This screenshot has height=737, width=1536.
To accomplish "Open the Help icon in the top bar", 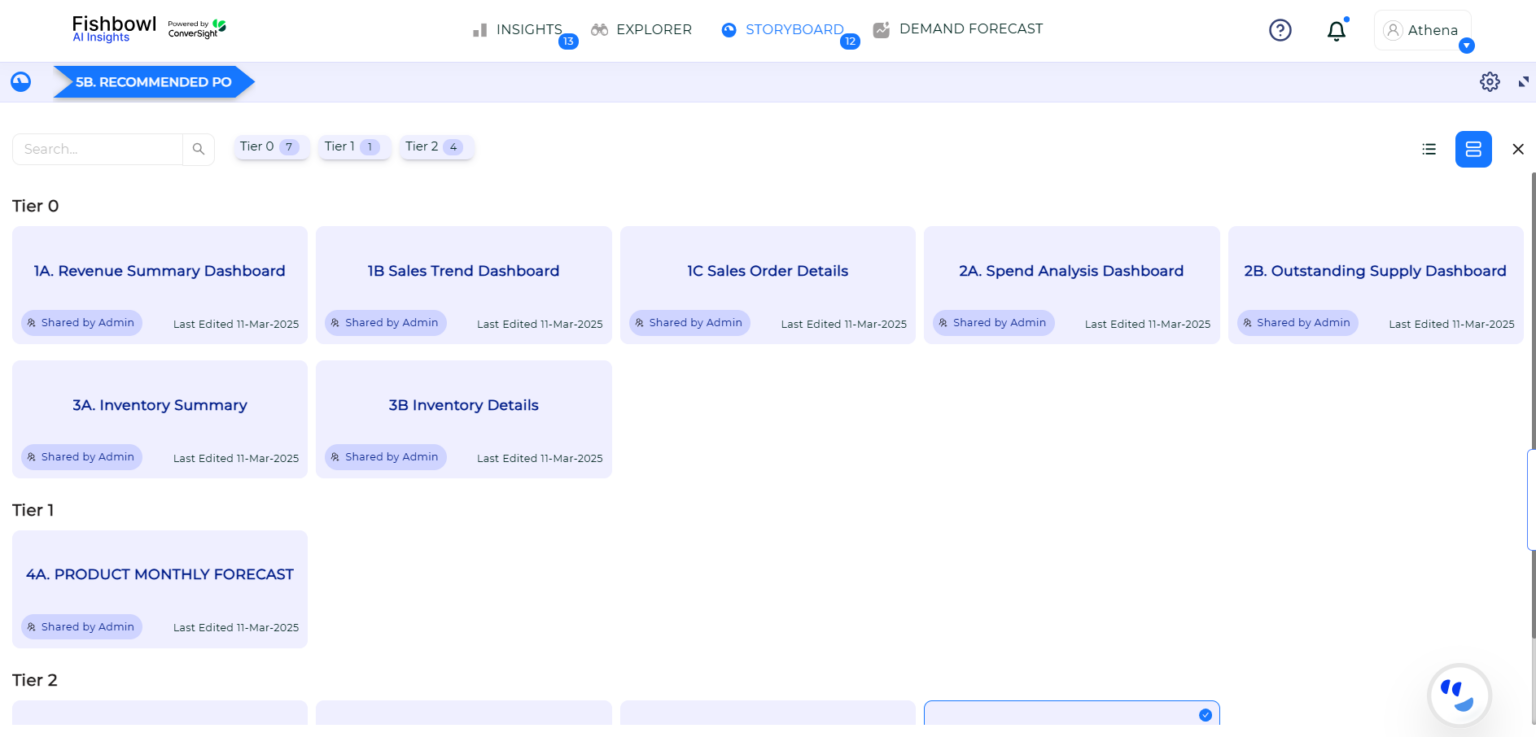I will (x=1280, y=30).
